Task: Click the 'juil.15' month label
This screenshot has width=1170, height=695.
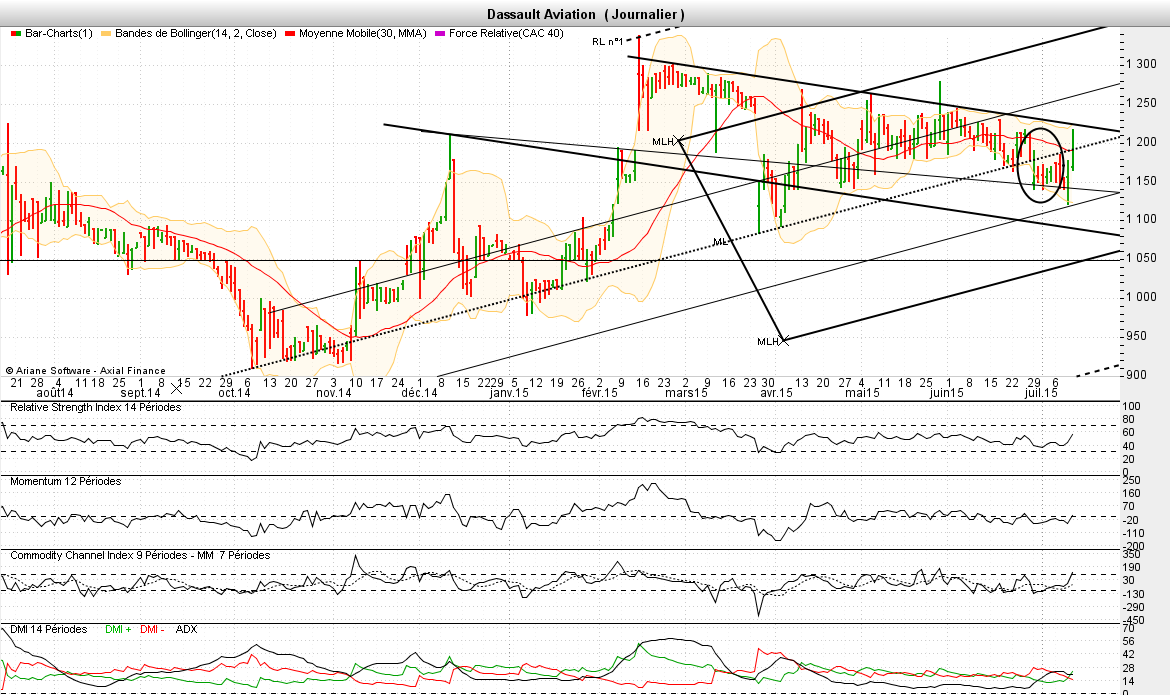Action: pyautogui.click(x=1041, y=393)
